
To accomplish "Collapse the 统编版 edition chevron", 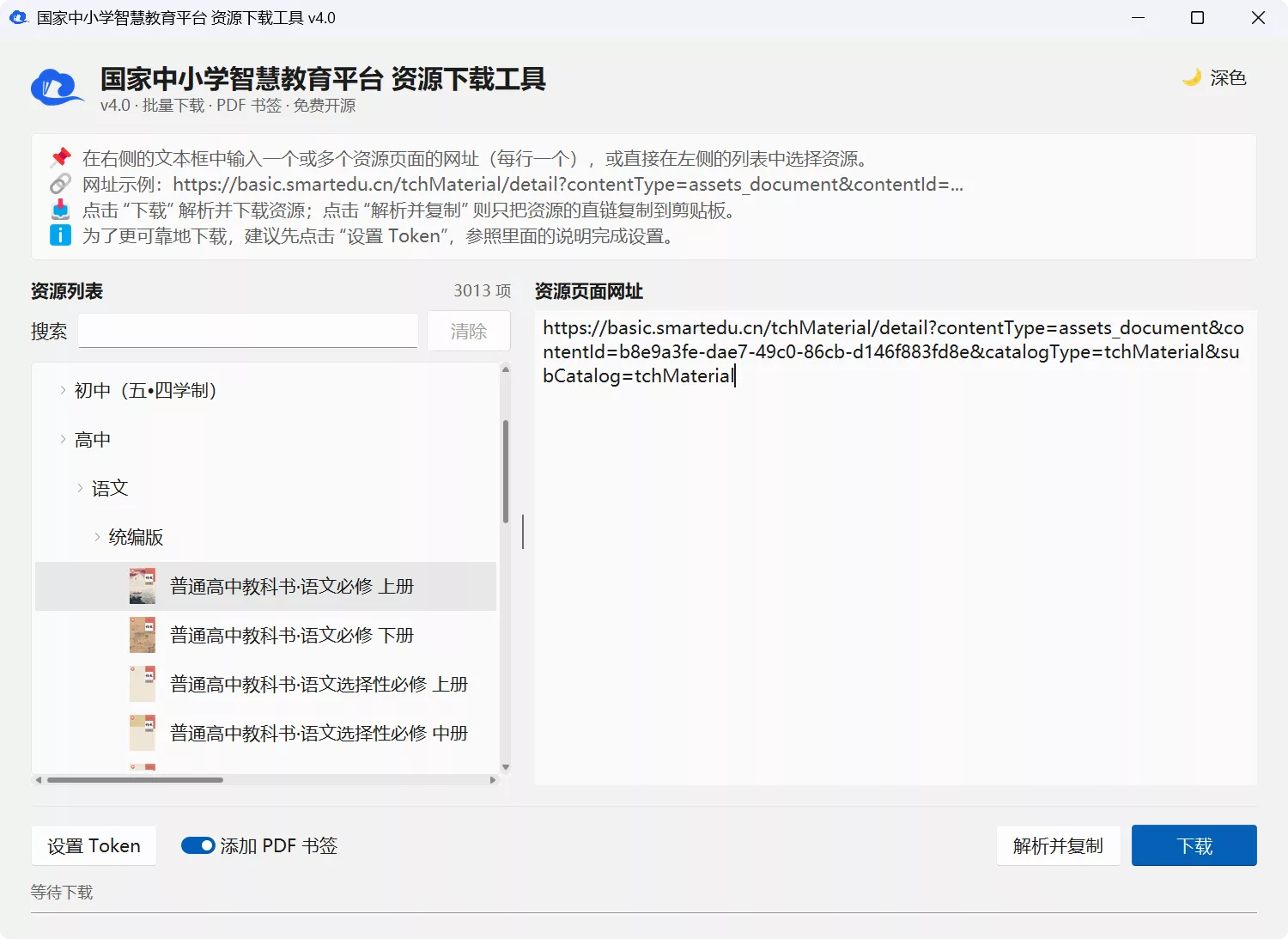I will pyautogui.click(x=97, y=537).
